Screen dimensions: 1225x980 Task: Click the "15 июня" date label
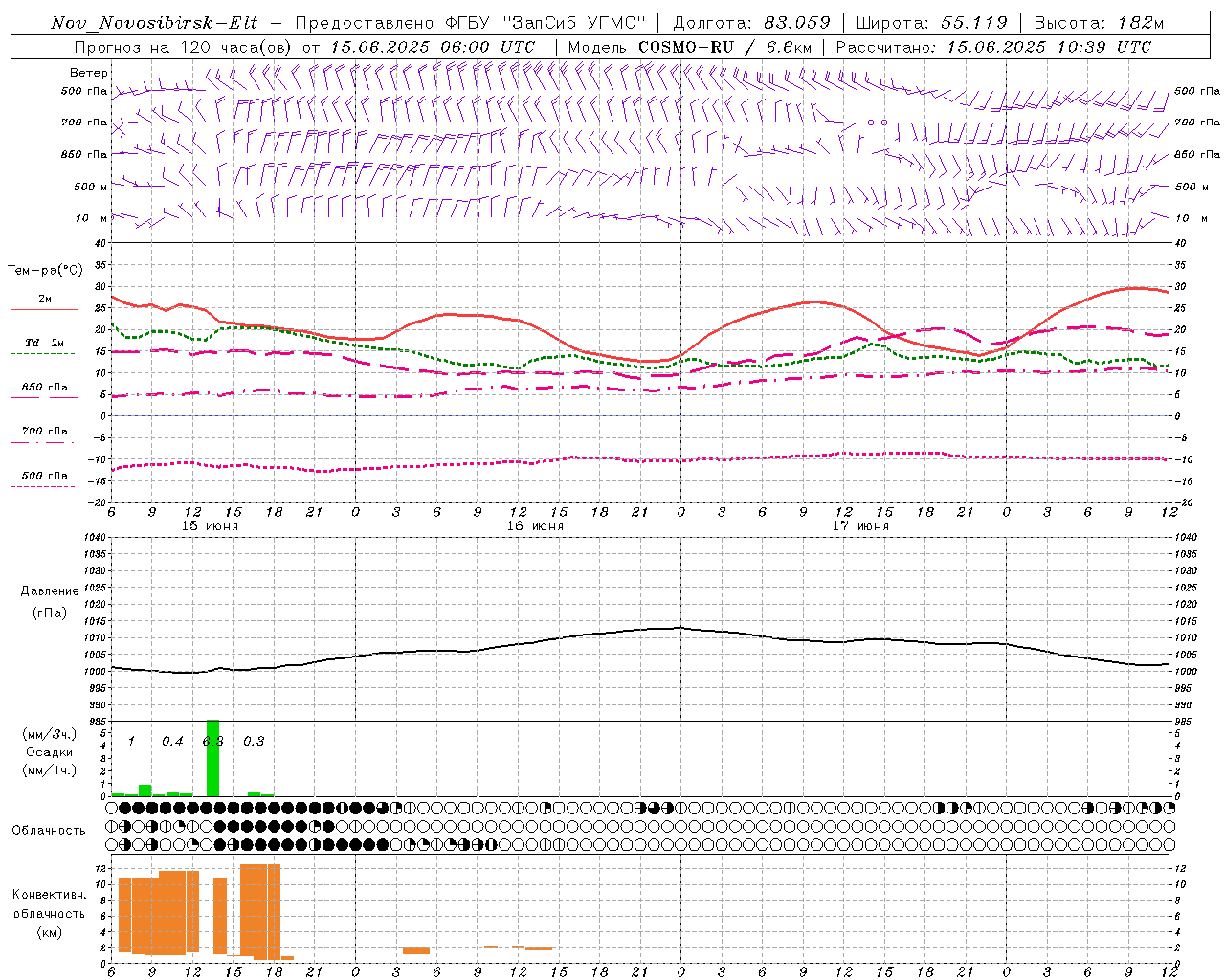[210, 526]
